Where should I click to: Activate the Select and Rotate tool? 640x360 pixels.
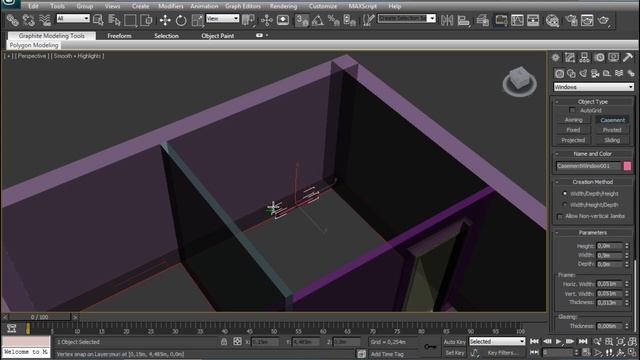[x=181, y=20]
